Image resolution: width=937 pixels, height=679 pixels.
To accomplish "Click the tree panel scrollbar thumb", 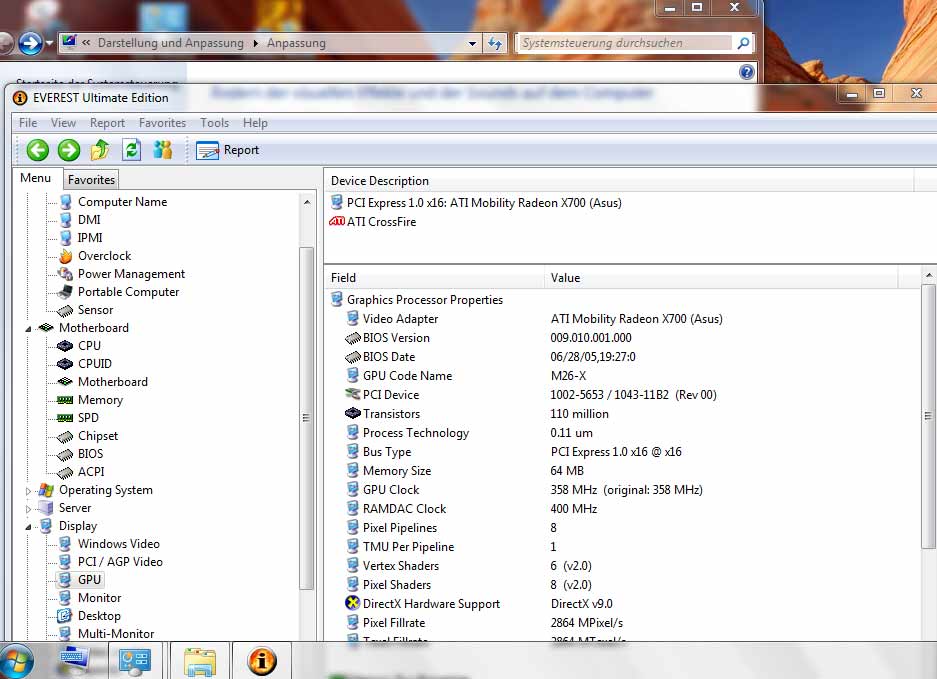I will (306, 418).
